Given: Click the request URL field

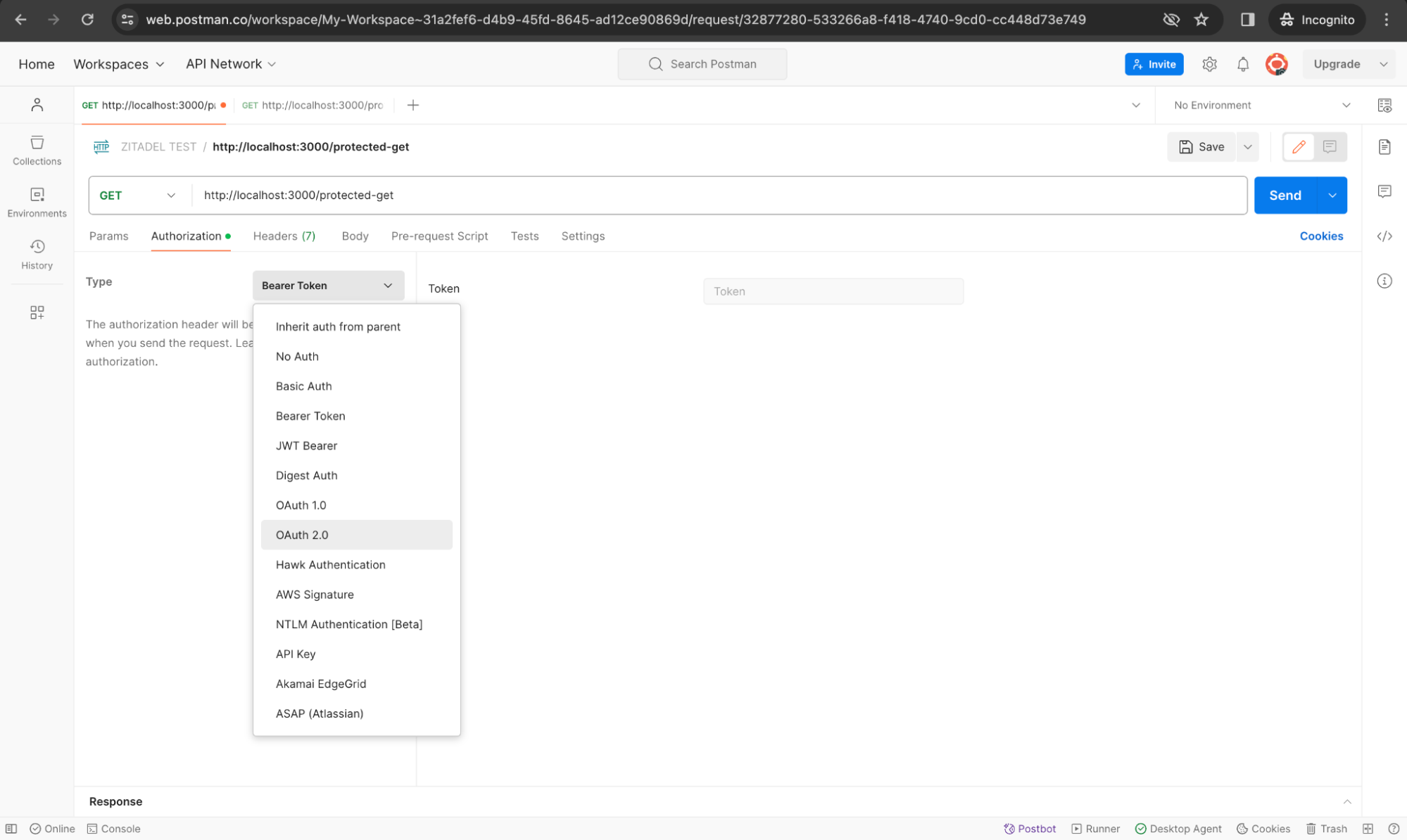Looking at the screenshot, I should pos(719,195).
